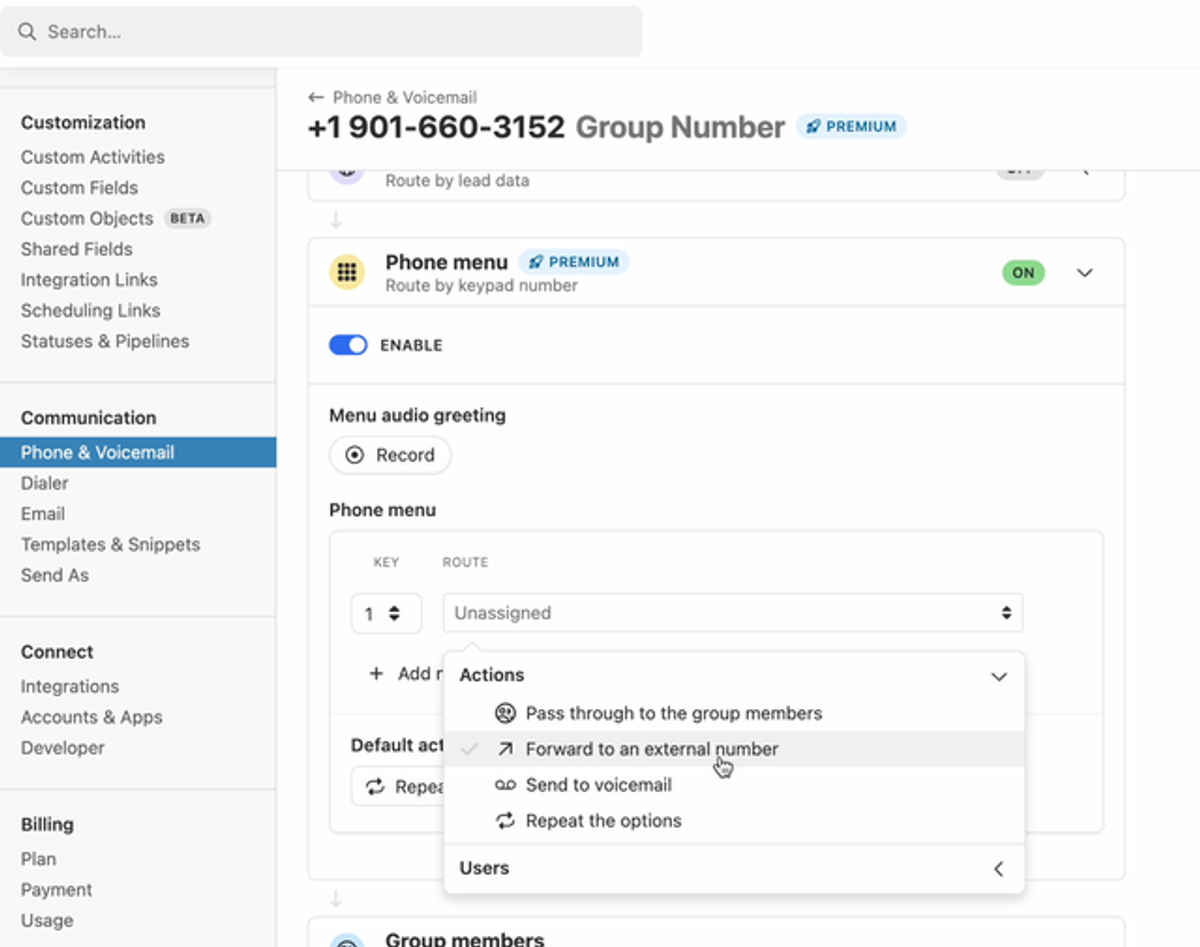Click the green ON status badge
The image size is (1200, 947).
coord(1023,272)
